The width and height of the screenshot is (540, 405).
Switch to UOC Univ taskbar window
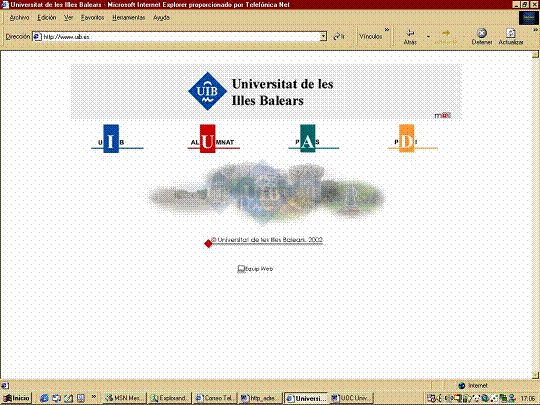point(351,398)
